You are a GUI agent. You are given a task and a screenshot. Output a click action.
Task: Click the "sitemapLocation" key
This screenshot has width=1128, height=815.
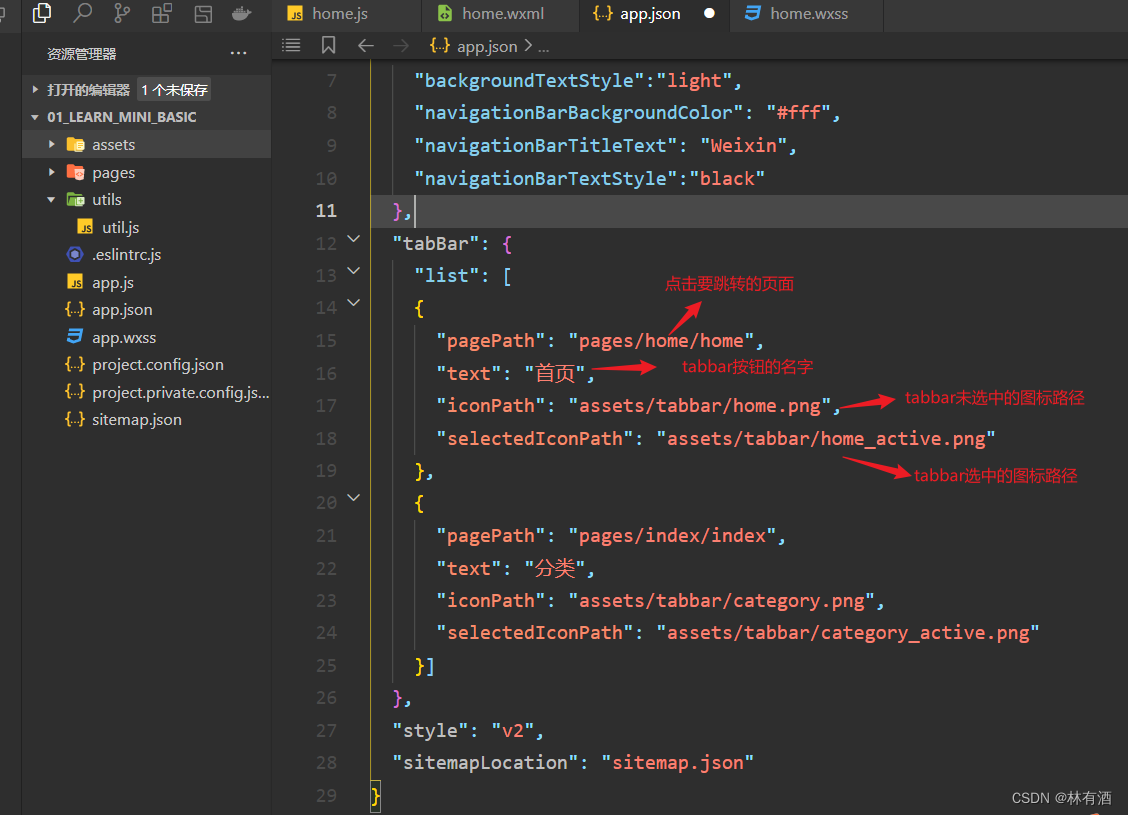(x=486, y=762)
